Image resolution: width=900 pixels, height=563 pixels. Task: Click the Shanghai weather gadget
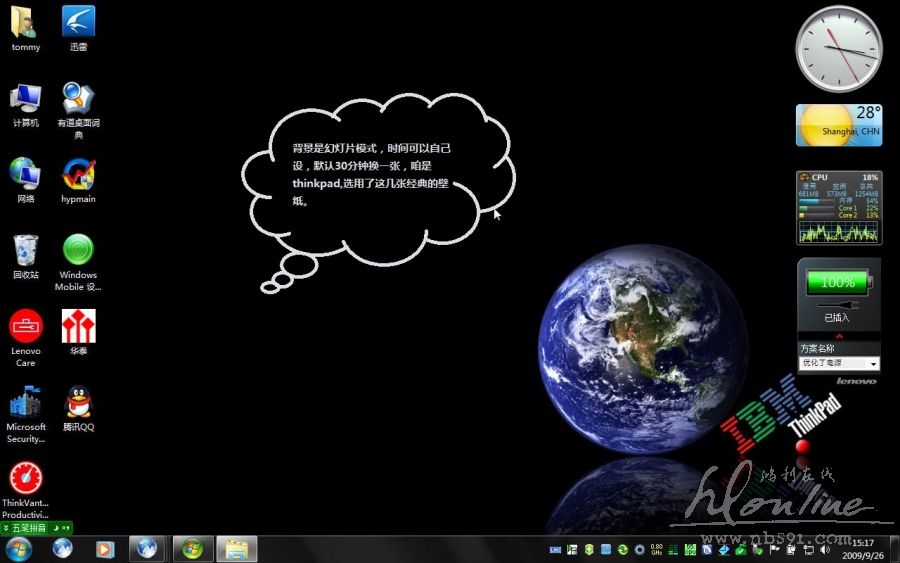(838, 125)
